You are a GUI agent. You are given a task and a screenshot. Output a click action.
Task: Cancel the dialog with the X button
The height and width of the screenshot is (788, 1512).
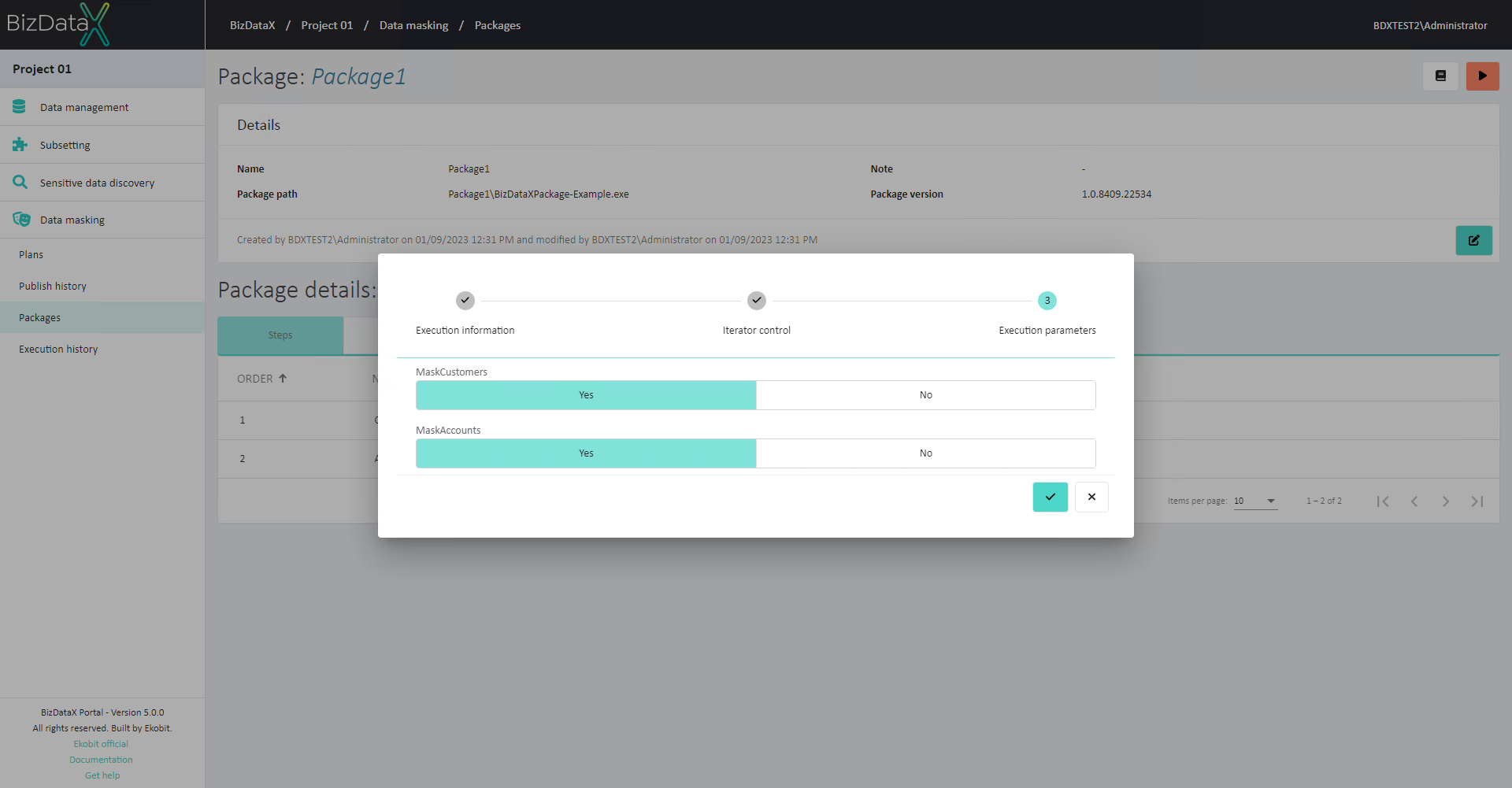point(1091,497)
